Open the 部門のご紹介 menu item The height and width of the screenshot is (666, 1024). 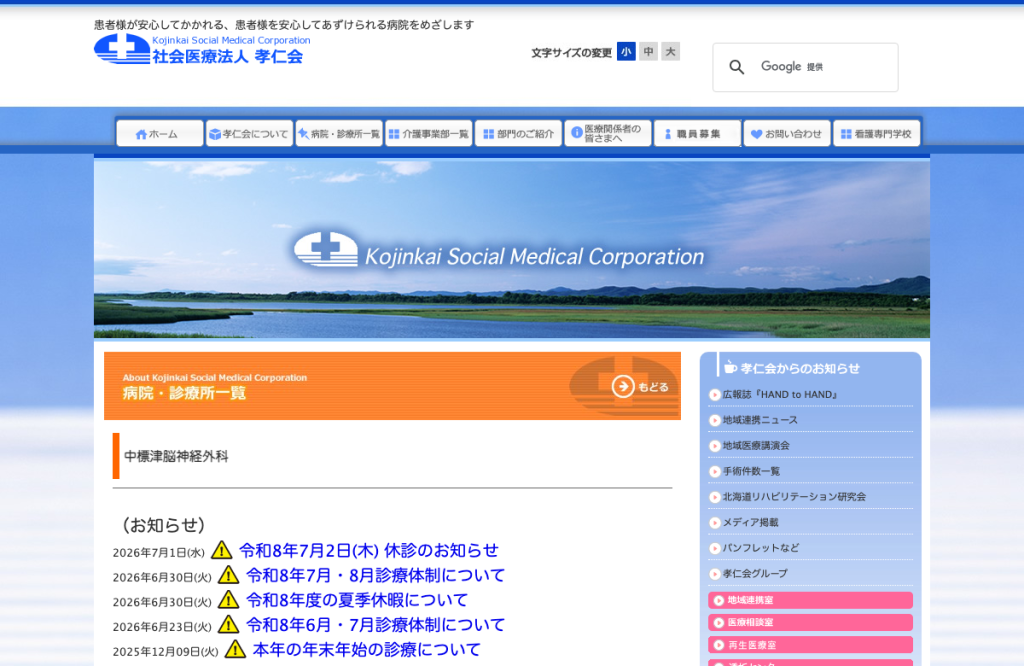click(518, 133)
